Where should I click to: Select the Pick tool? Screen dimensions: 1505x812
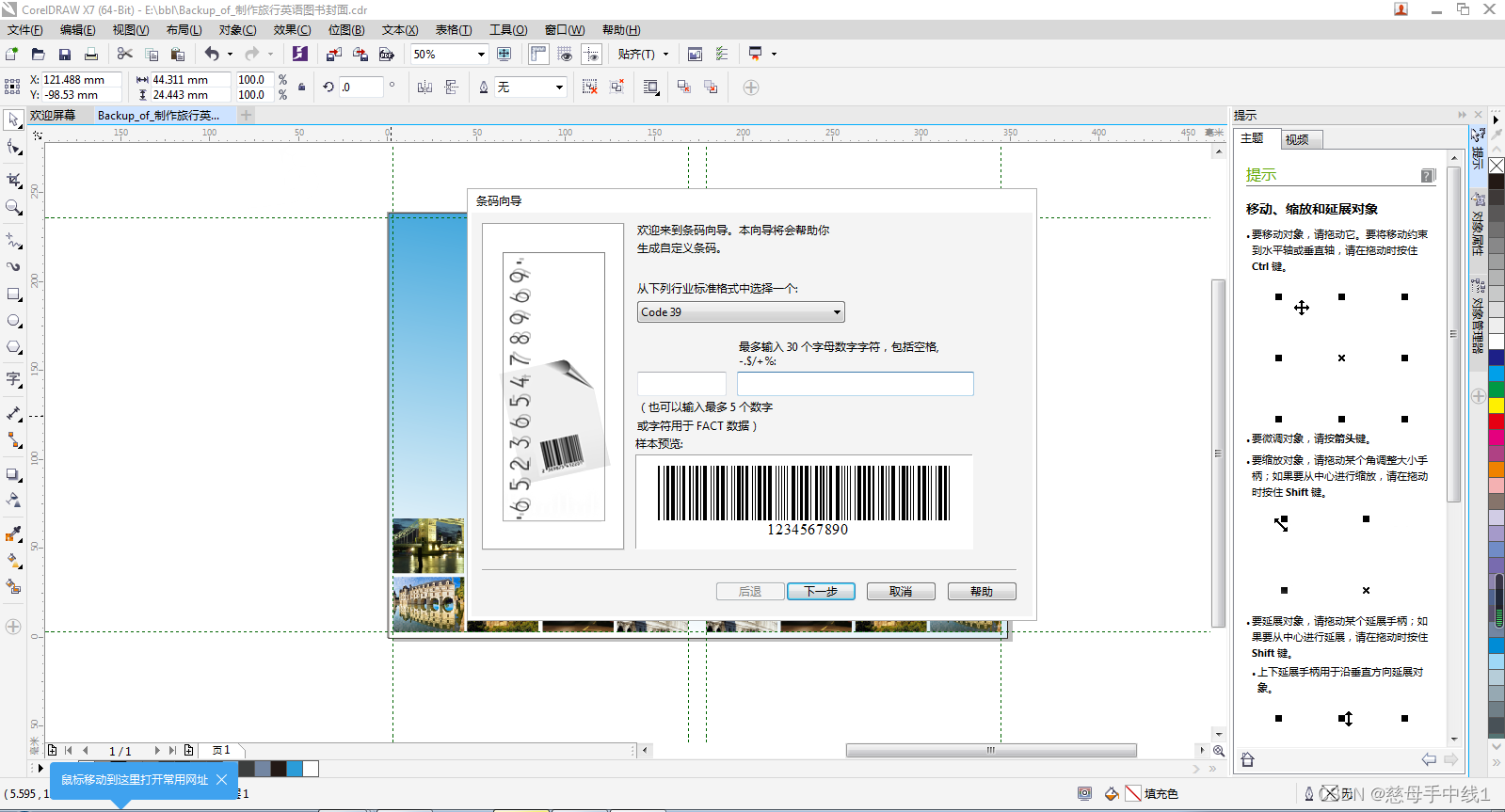[x=13, y=119]
